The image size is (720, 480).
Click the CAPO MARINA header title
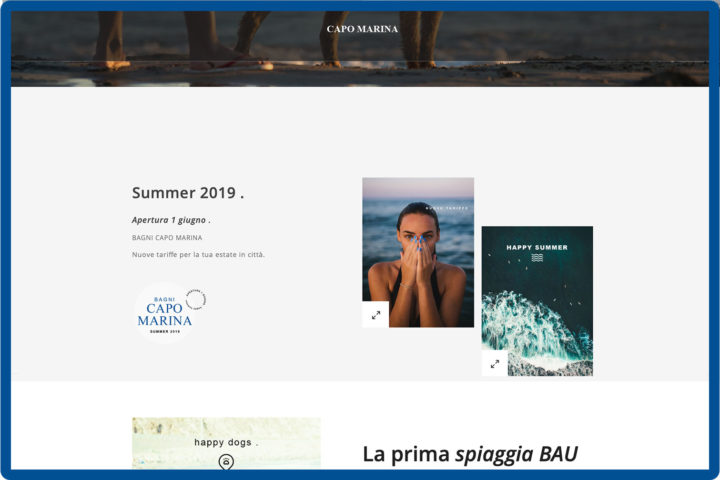[x=362, y=29]
